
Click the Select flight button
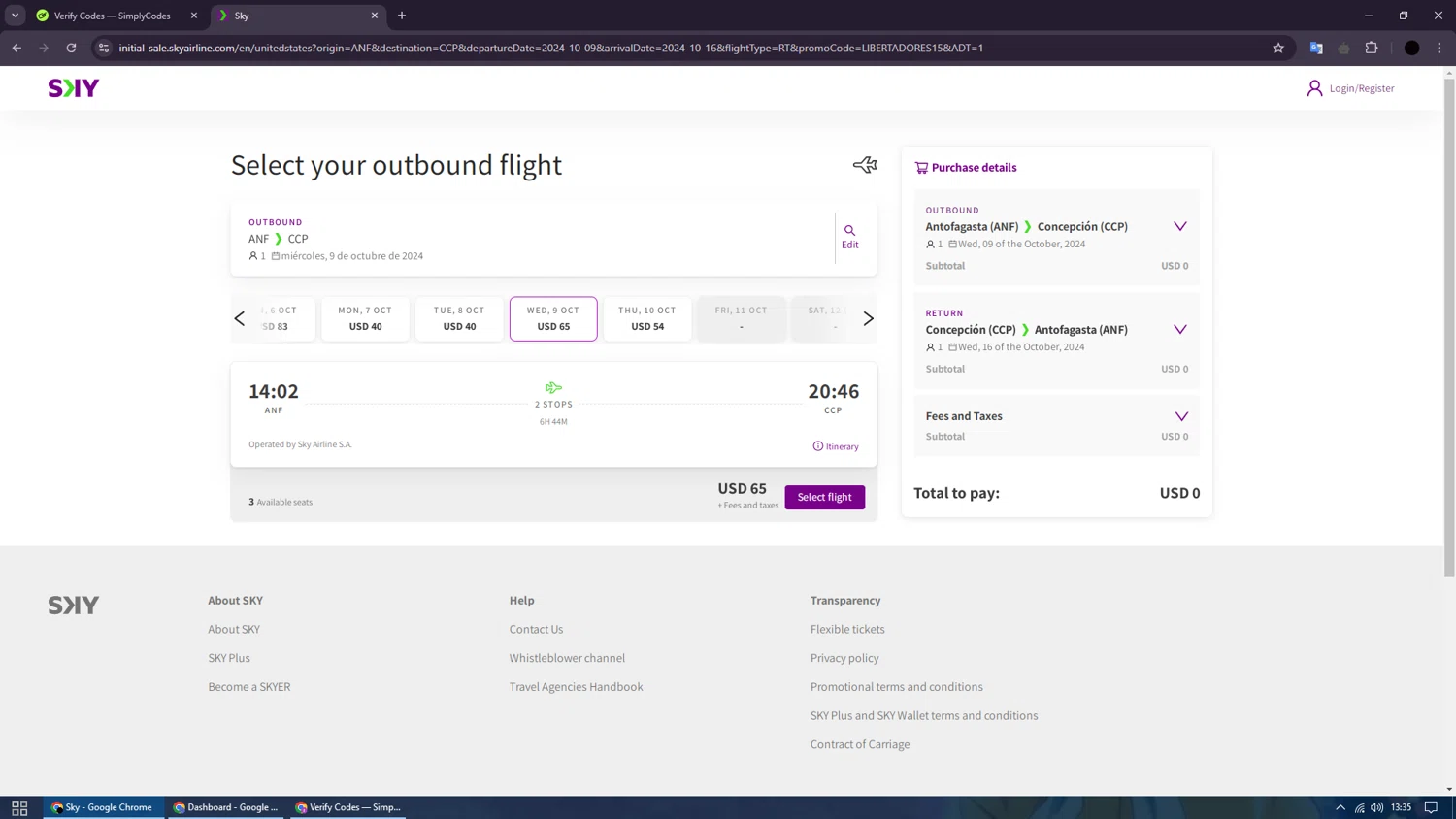(x=825, y=497)
